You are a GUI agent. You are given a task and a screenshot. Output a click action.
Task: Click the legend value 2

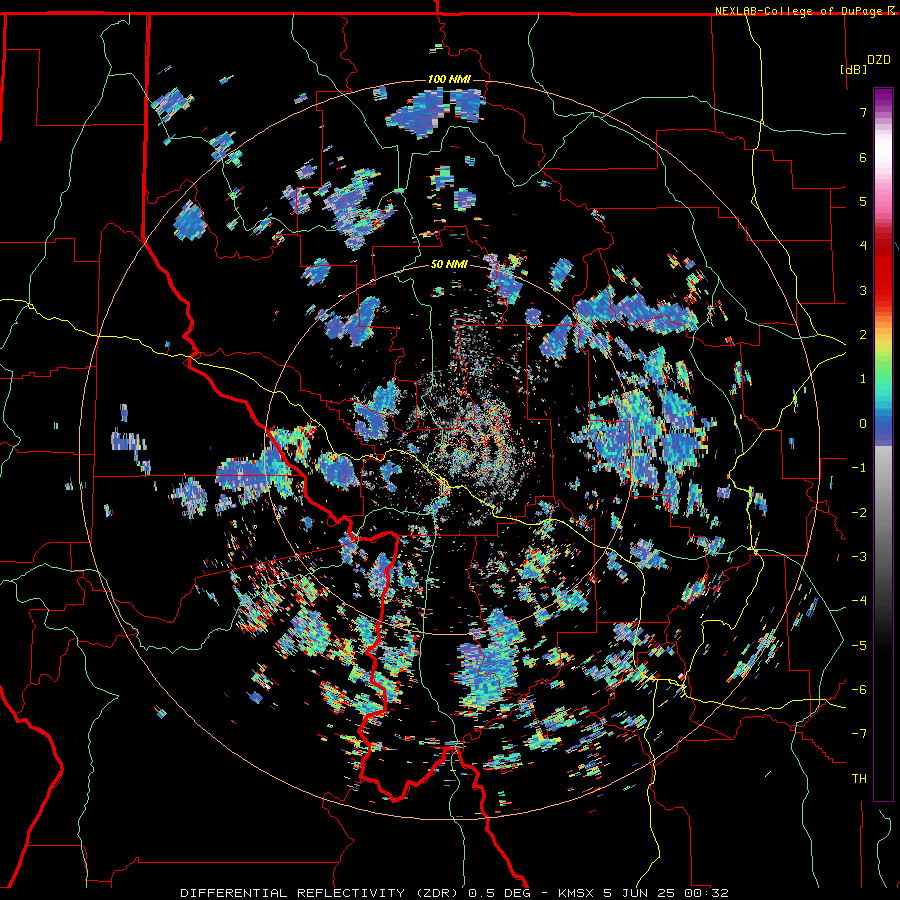pos(863,335)
